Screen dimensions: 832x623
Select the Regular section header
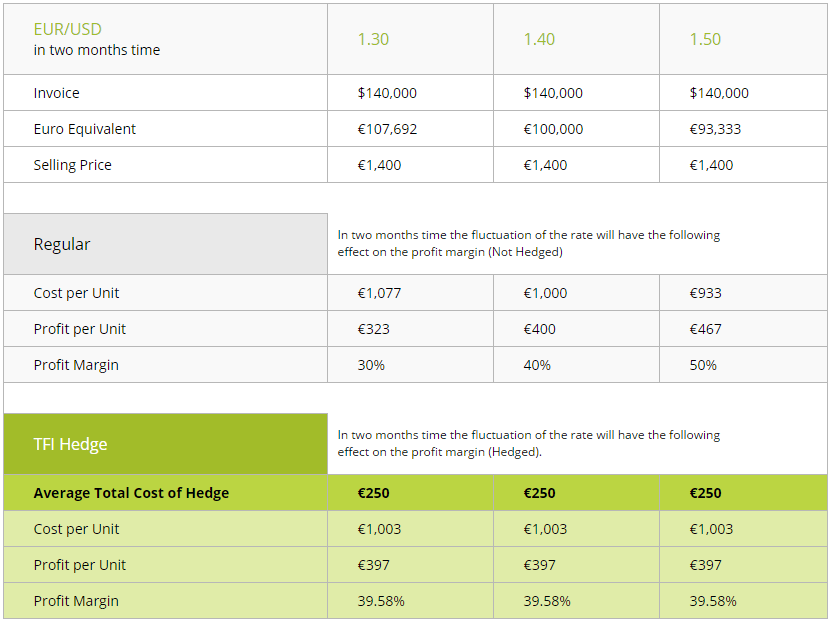point(62,243)
